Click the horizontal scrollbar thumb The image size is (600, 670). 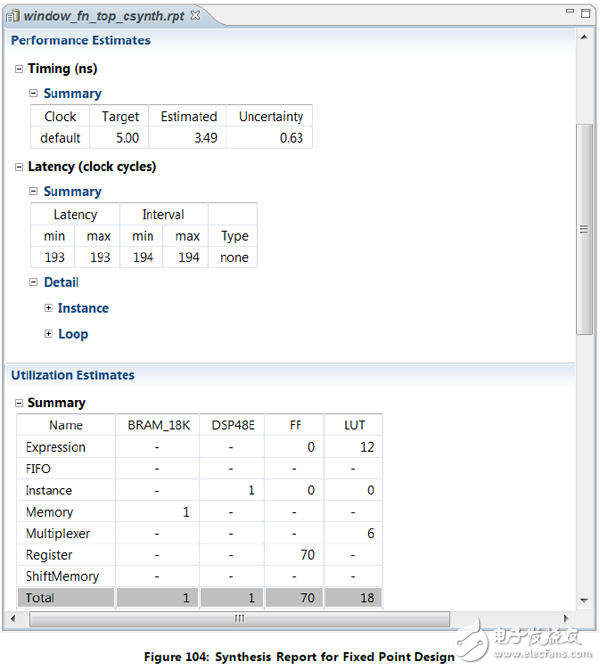click(x=240, y=619)
